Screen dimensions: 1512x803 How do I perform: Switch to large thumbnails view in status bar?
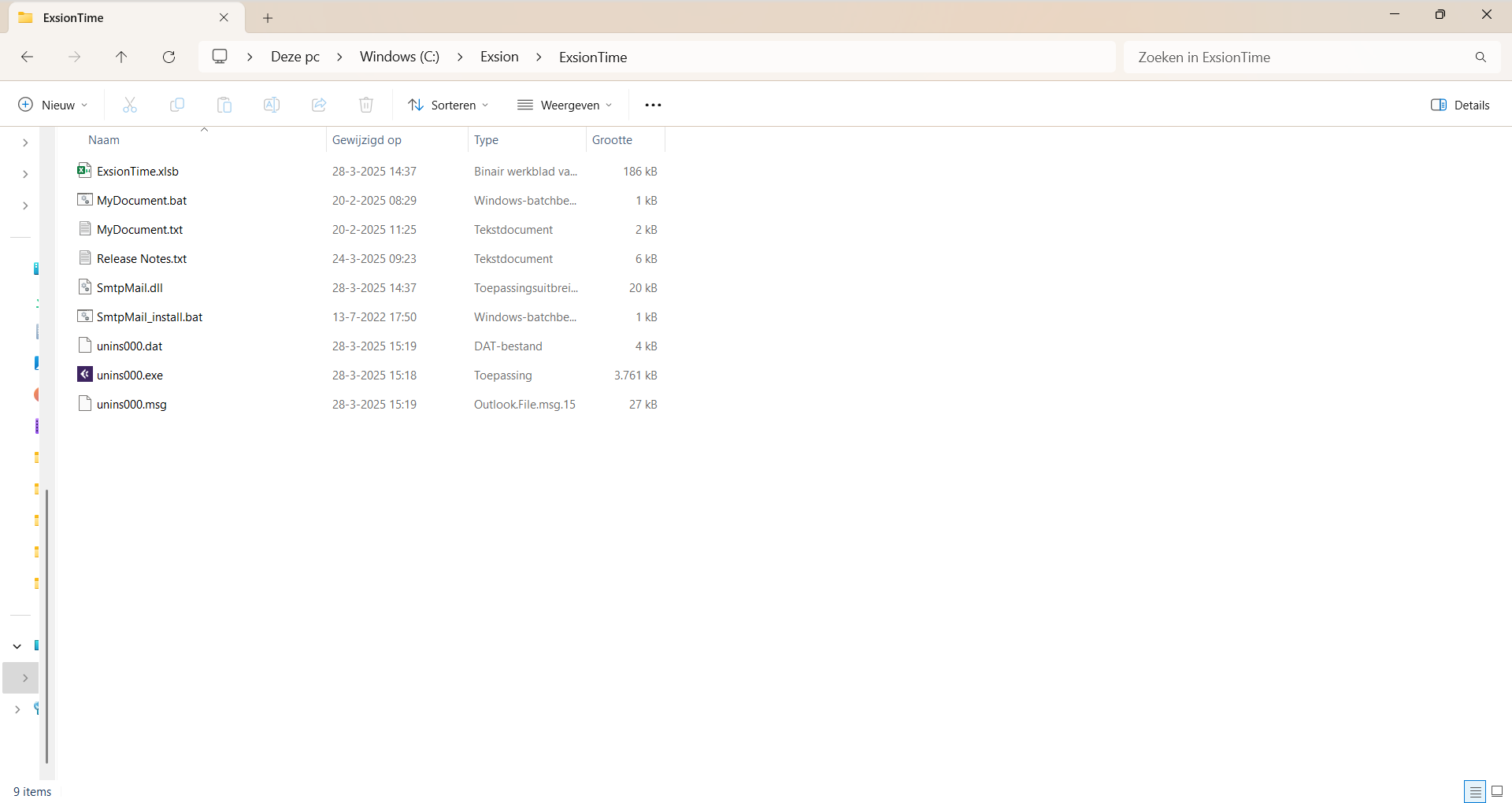coord(1497,791)
